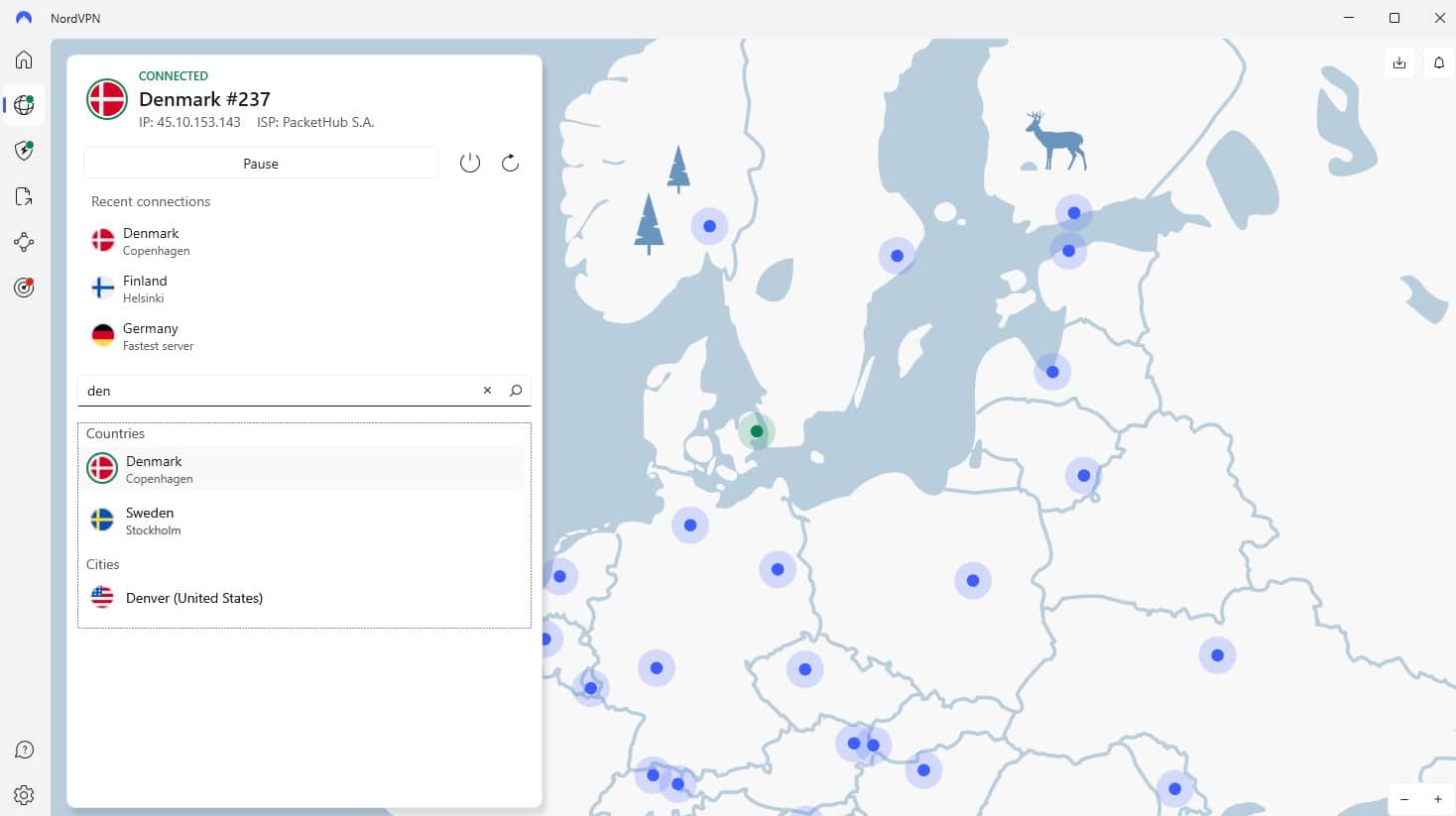Open the file sharing icon in the sidebar

point(24,196)
